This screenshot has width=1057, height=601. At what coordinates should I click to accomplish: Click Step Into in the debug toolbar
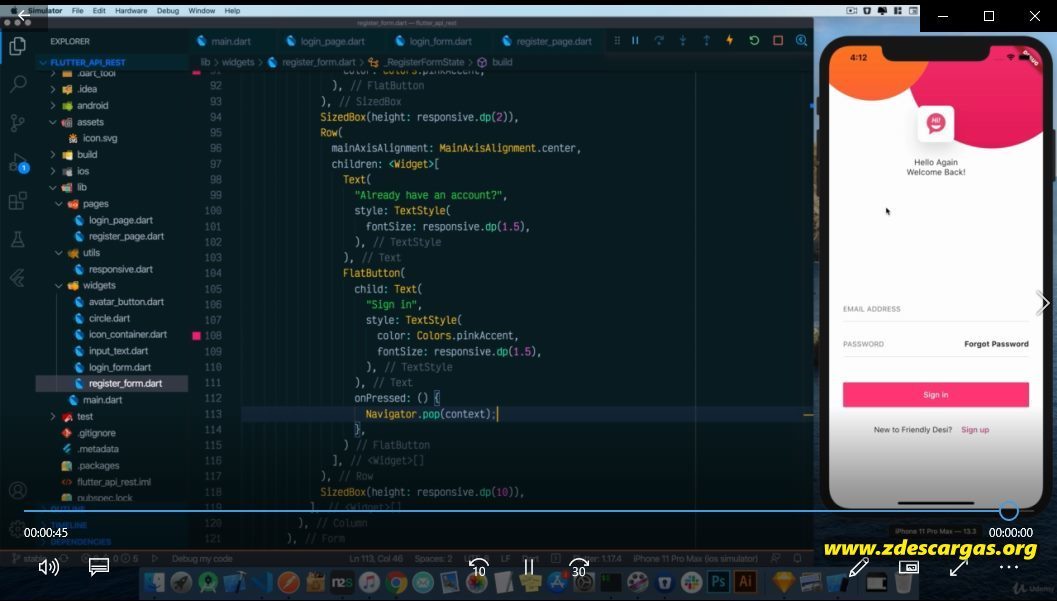click(x=682, y=40)
